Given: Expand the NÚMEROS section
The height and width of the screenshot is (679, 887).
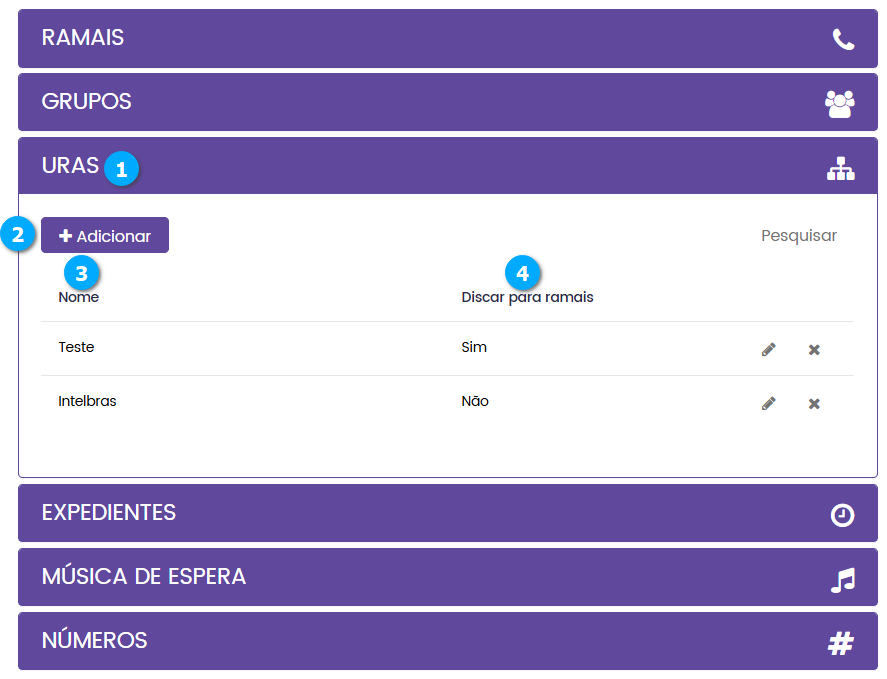Looking at the screenshot, I should [95, 641].
